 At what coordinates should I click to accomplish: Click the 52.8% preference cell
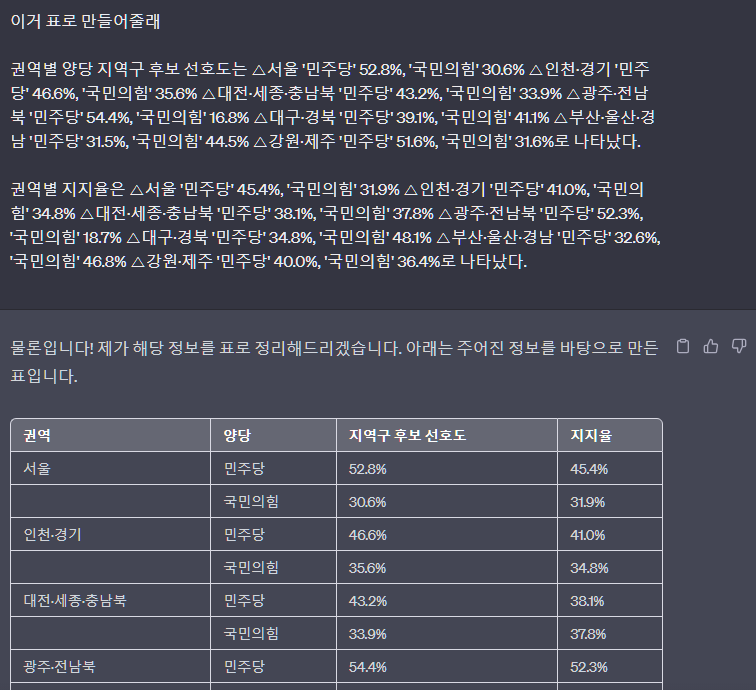(367, 468)
